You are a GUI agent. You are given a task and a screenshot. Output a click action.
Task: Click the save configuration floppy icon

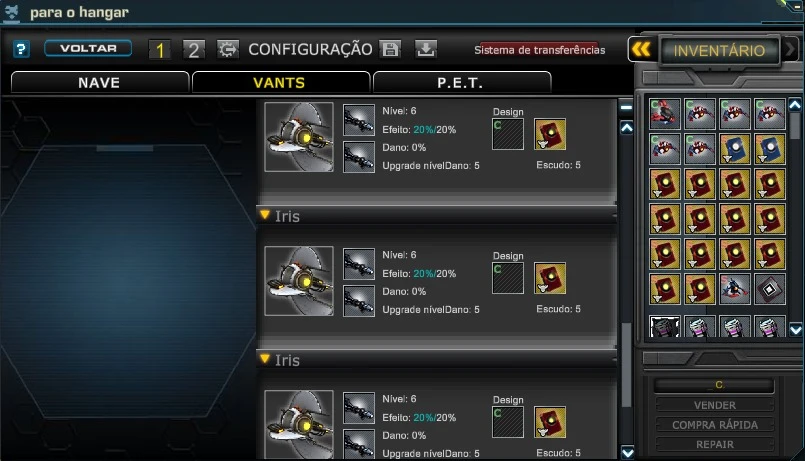[x=390, y=49]
